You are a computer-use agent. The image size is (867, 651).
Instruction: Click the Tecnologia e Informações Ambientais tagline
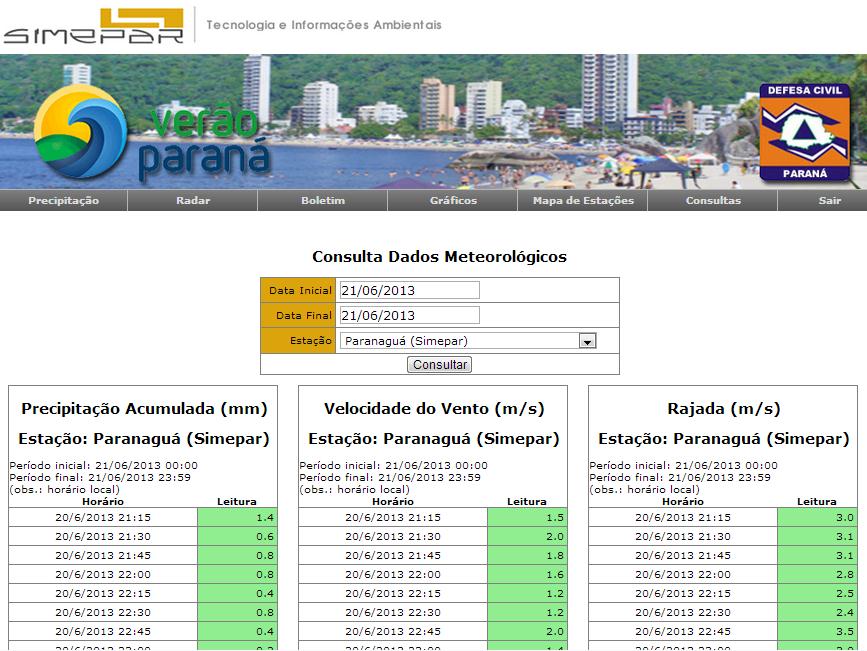pyautogui.click(x=323, y=25)
